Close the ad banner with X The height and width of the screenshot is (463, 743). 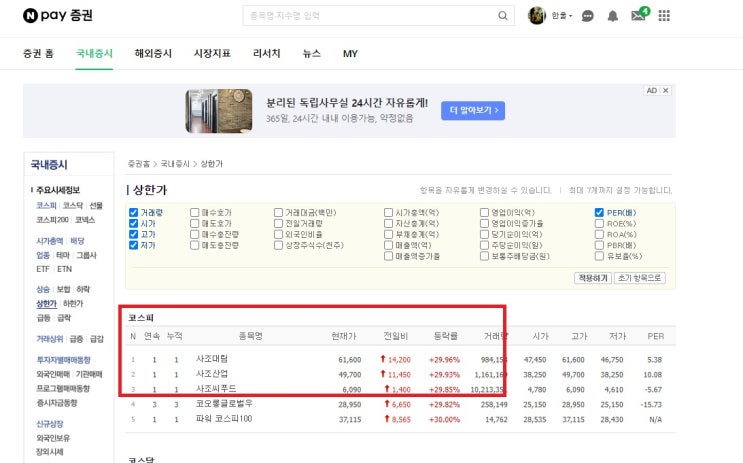[665, 91]
